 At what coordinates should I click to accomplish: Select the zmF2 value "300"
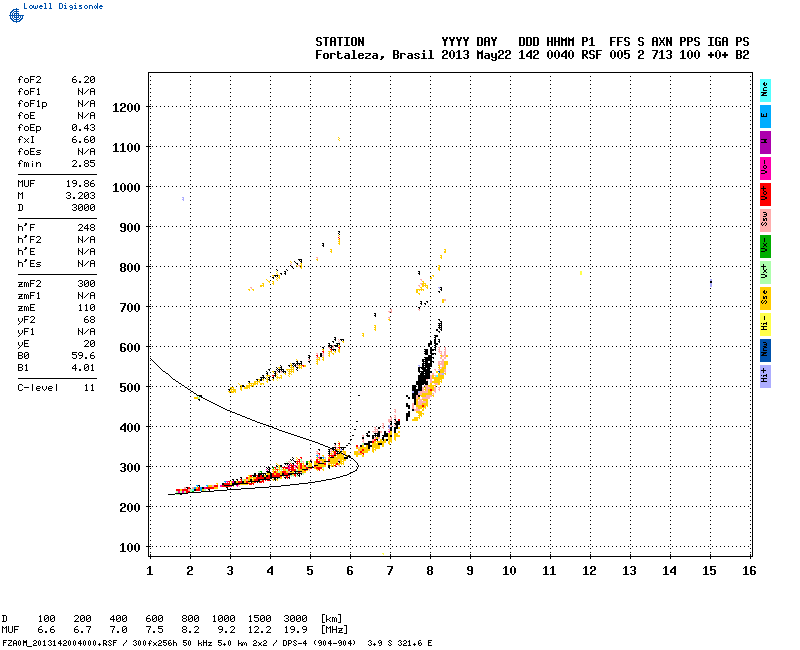click(x=87, y=284)
